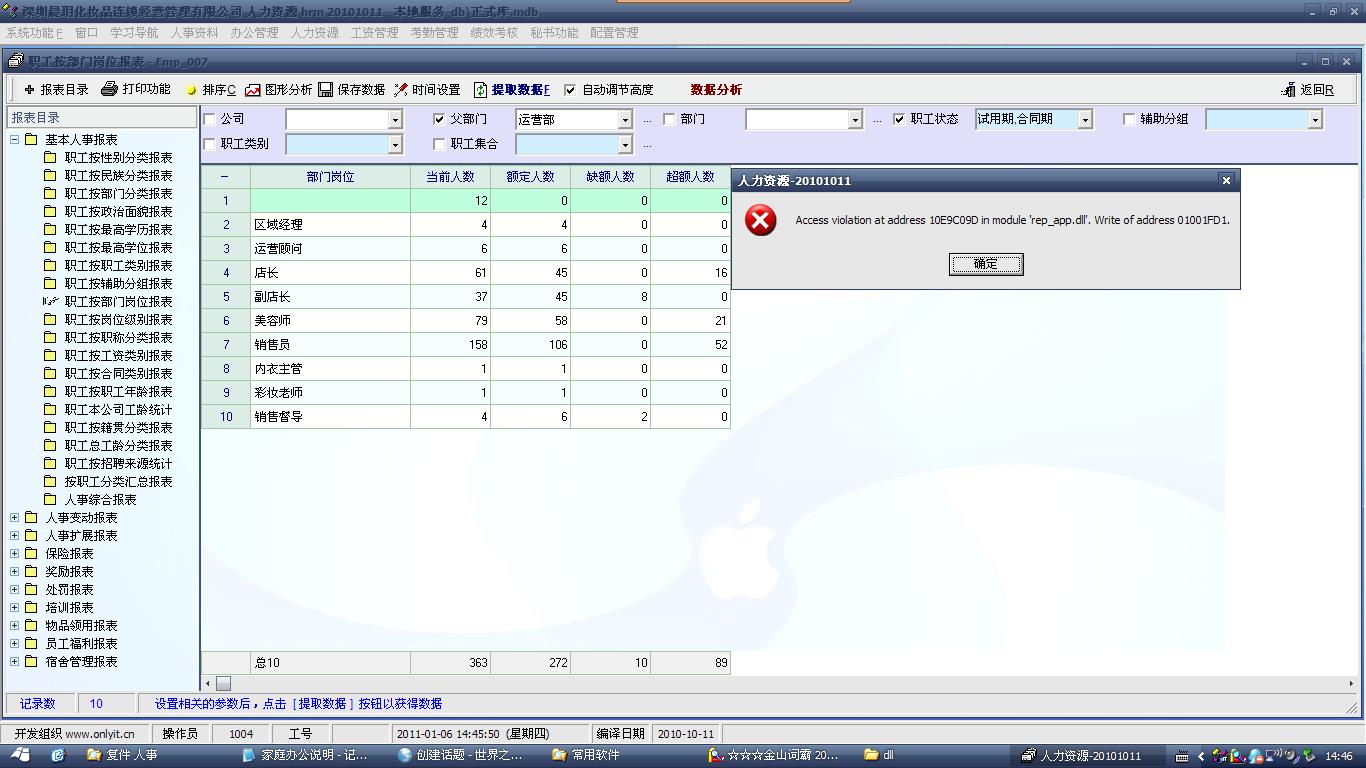1366x768 pixels.
Task: Click the 报表目录 toolbar icon
Action: [30, 90]
